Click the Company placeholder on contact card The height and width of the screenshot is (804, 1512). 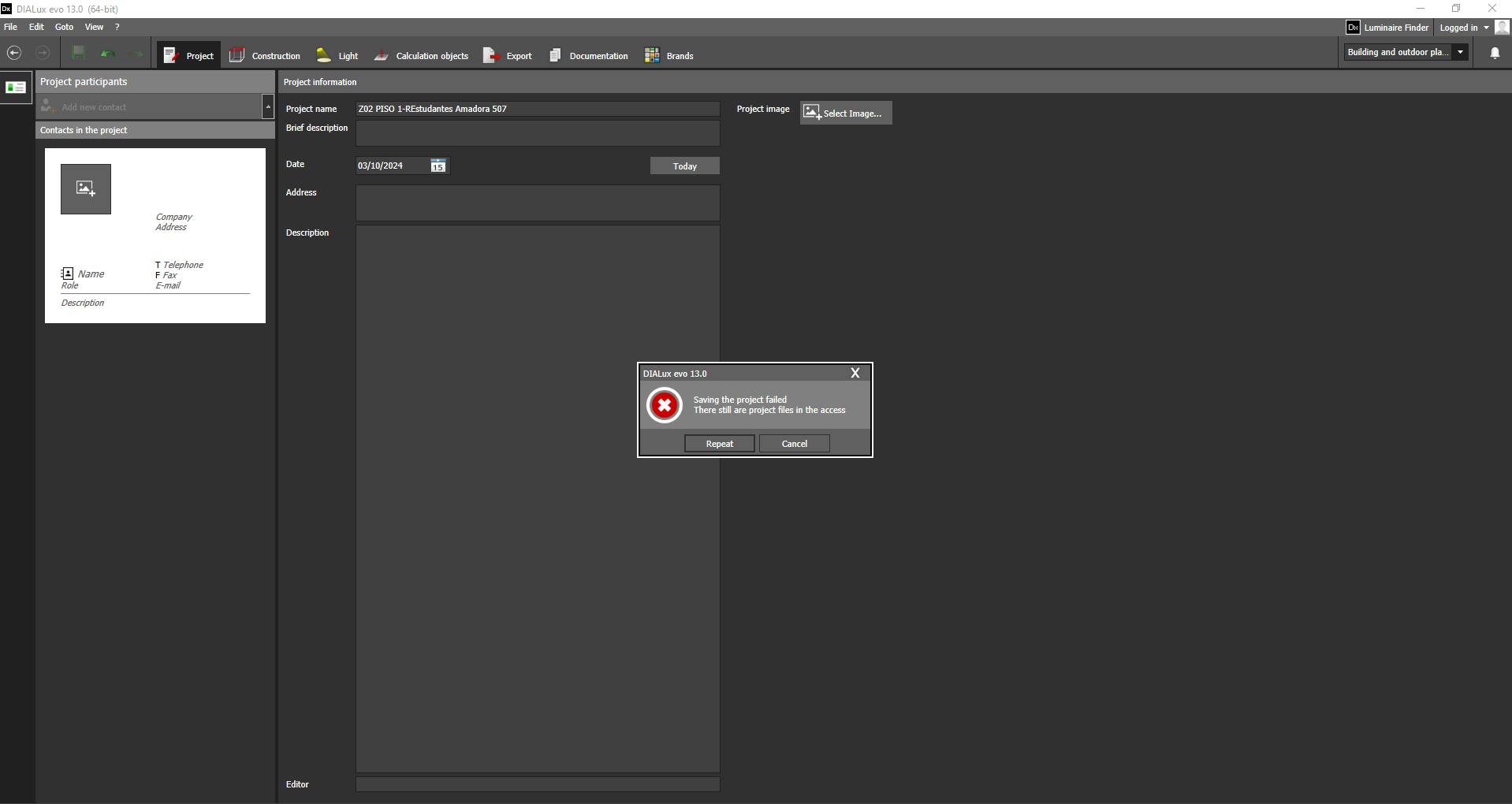(x=174, y=217)
